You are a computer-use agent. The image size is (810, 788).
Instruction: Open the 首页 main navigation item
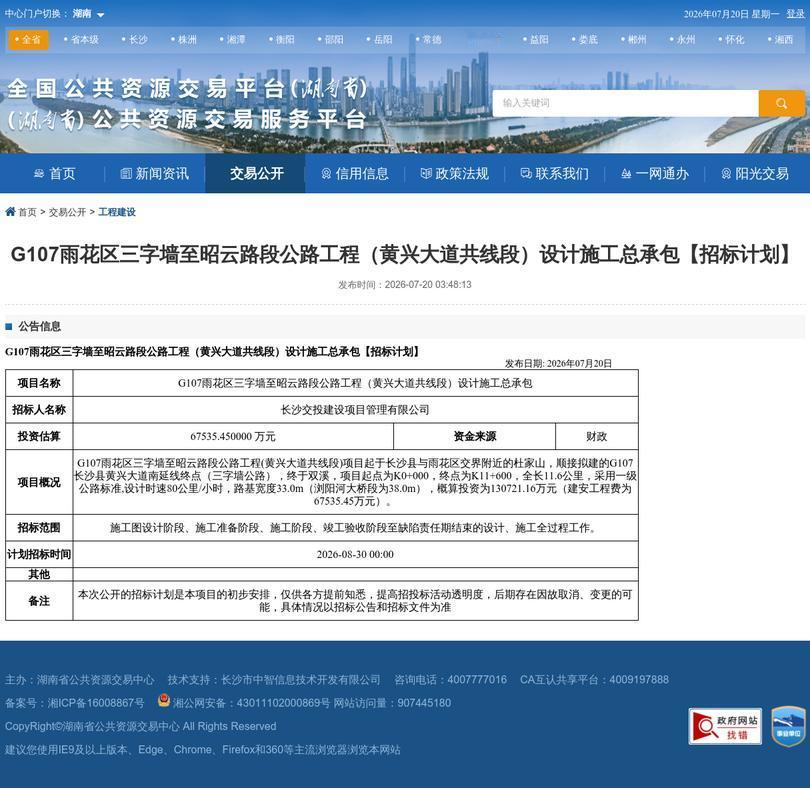pyautogui.click(x=55, y=174)
